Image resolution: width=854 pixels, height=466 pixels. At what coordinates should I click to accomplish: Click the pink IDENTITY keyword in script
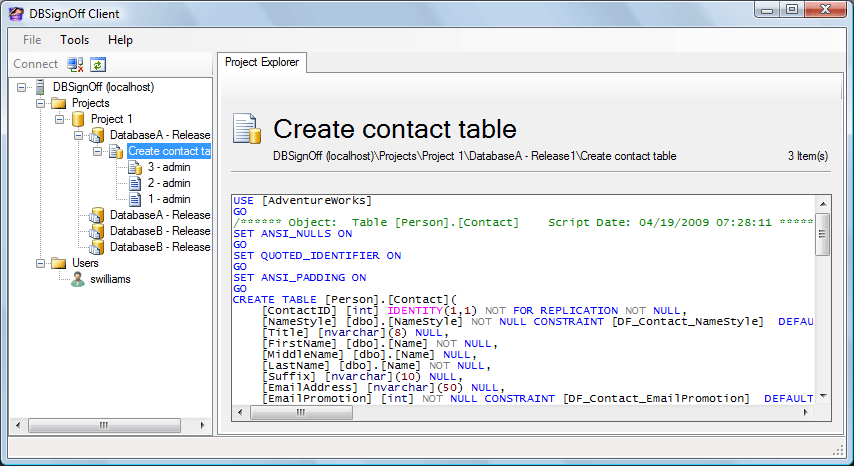click(415, 310)
